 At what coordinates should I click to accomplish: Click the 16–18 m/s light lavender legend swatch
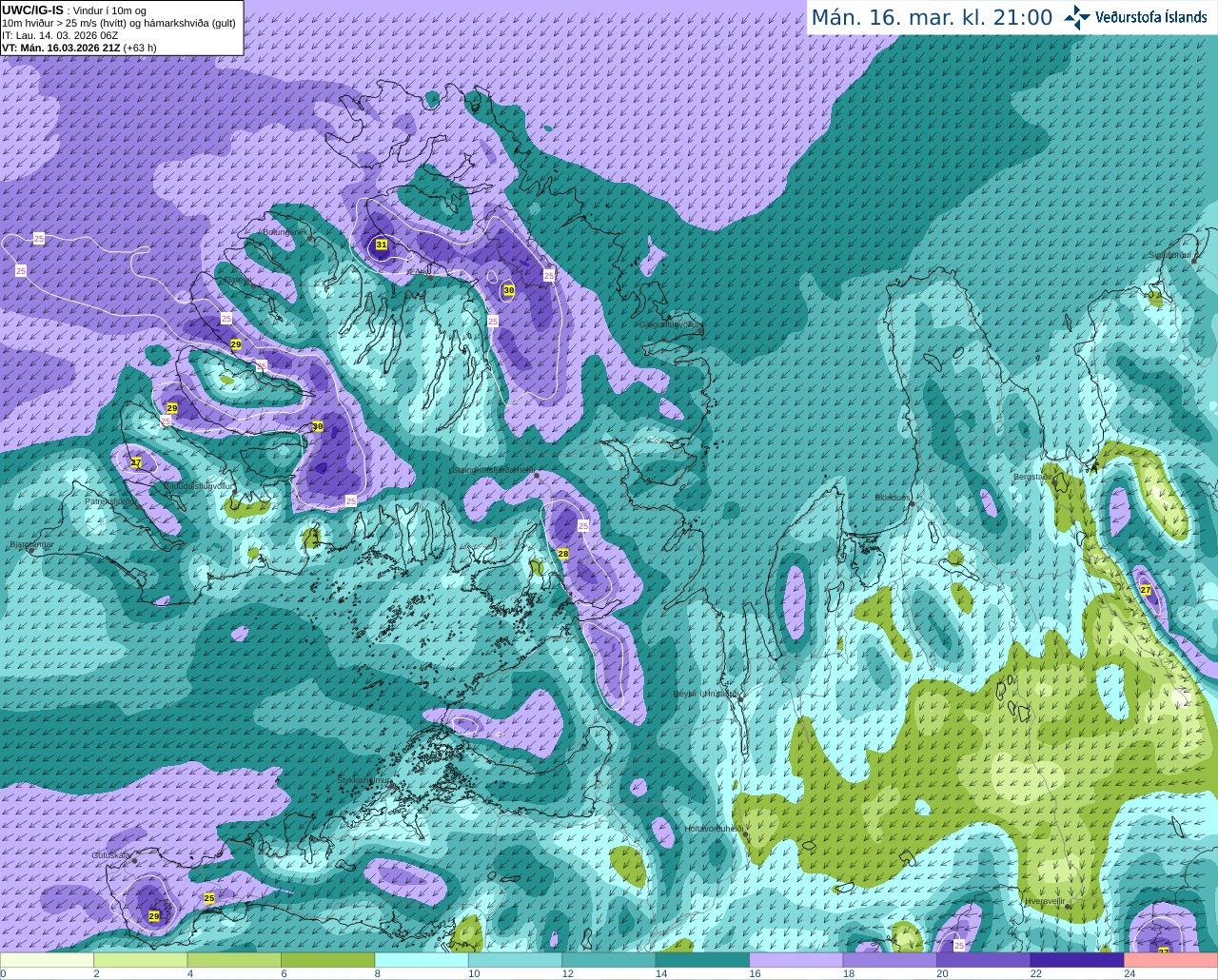click(796, 960)
